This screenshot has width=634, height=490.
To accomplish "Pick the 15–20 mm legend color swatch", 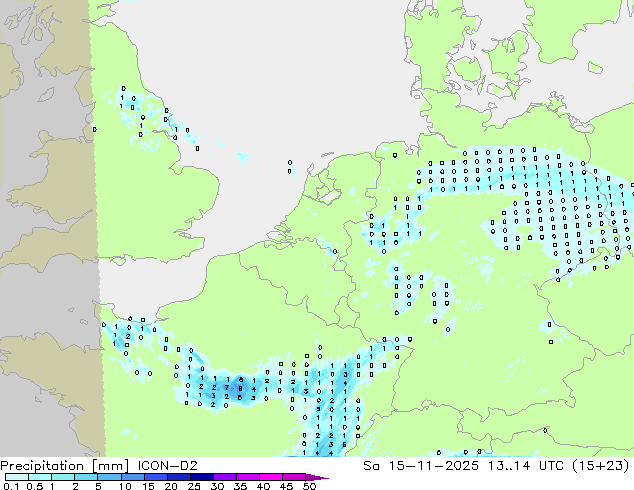I will coord(155,477).
